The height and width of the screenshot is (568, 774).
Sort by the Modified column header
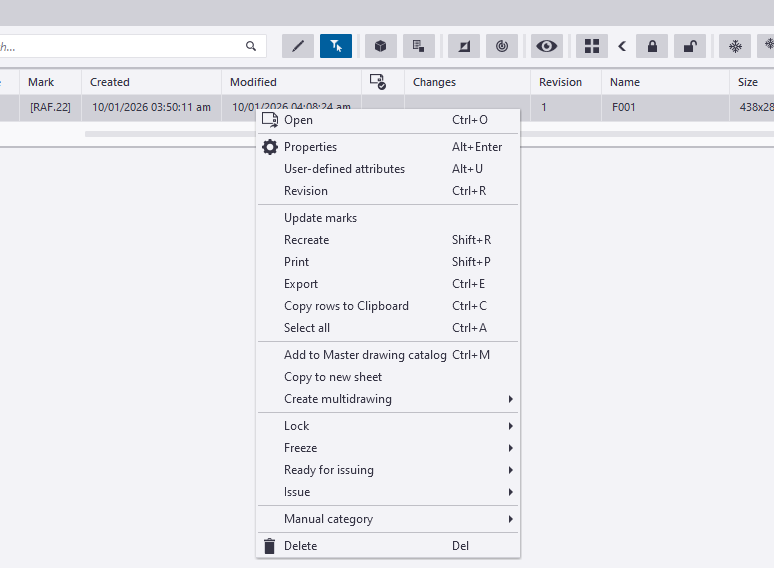click(x=291, y=82)
